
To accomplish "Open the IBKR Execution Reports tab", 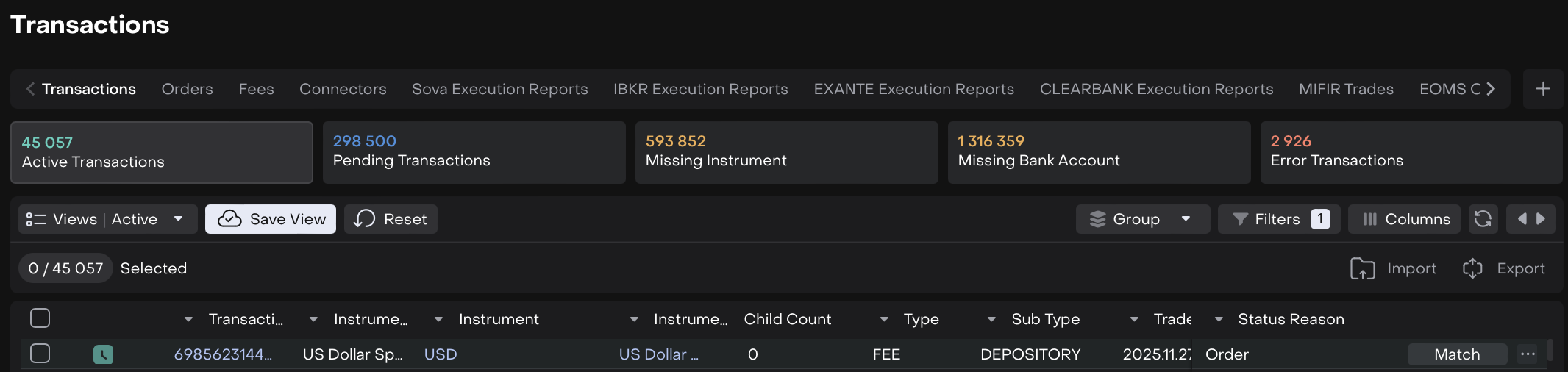I will click(x=700, y=89).
